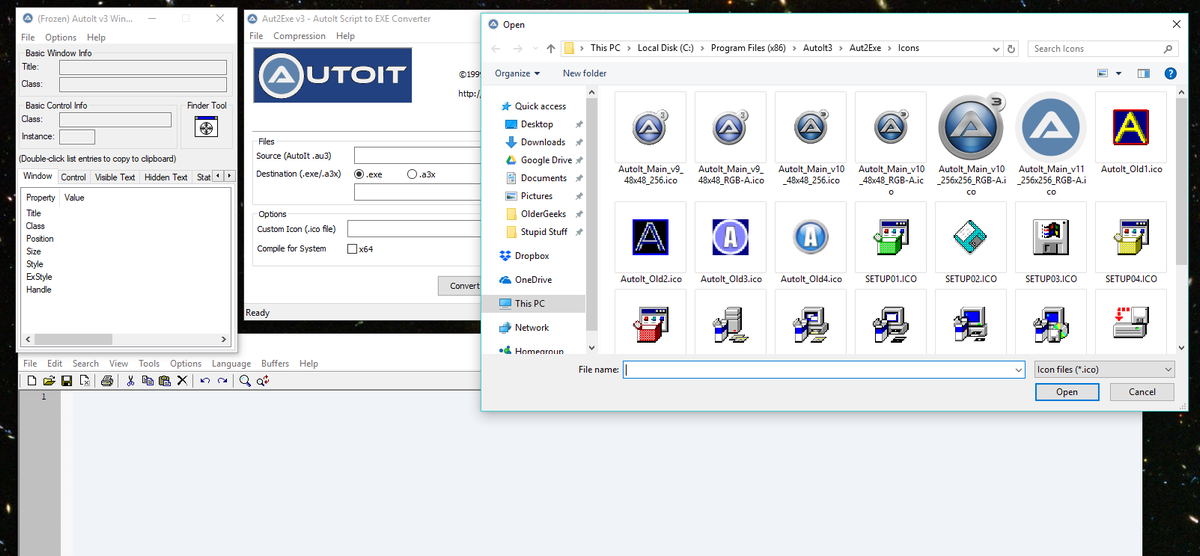
Task: Click the Close file icon in editor toolbar
Action: click(84, 381)
